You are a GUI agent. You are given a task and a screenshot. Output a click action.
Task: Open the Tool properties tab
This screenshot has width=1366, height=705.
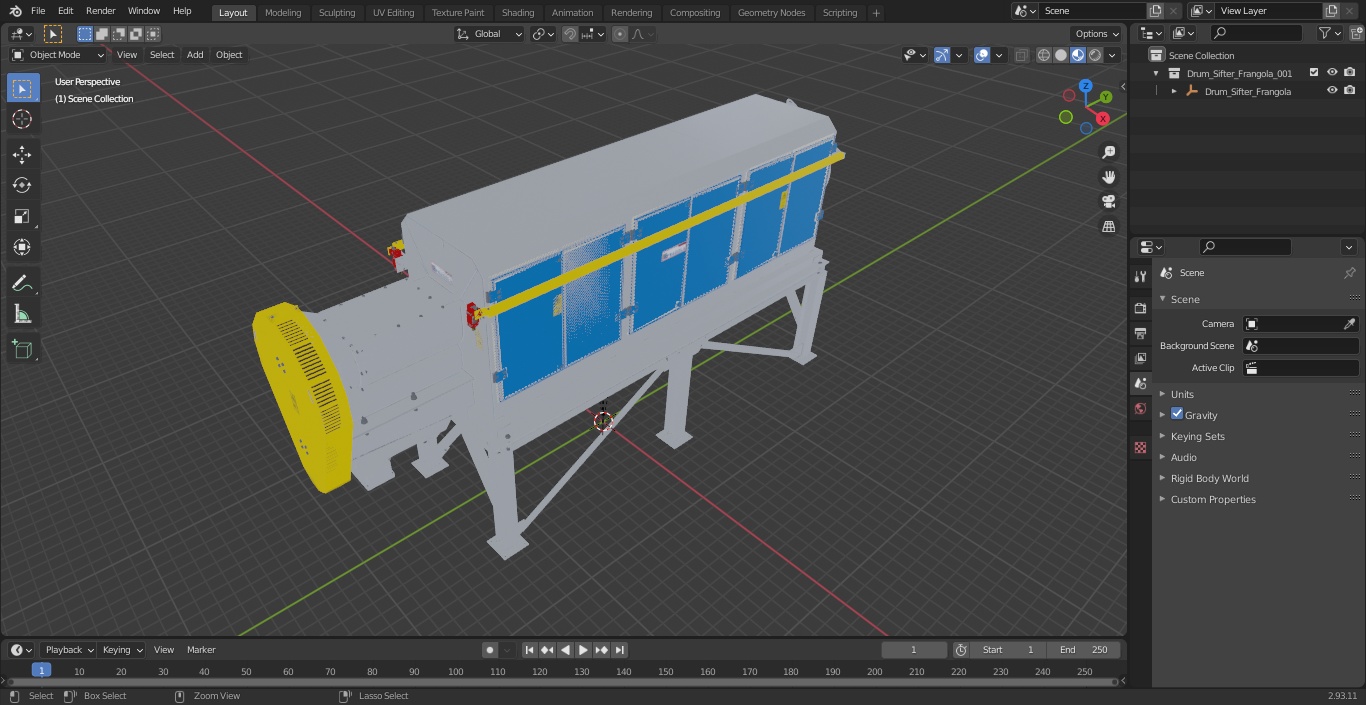[x=1140, y=277]
